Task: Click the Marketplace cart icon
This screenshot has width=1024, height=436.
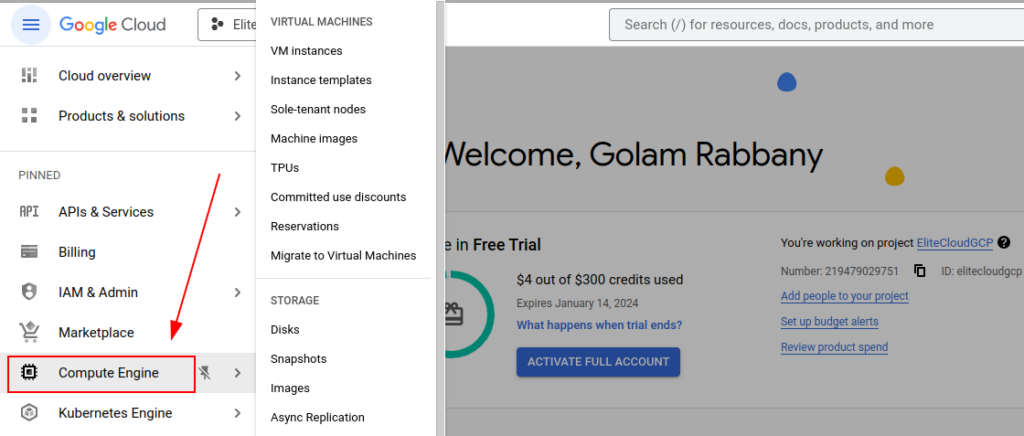Action: tap(29, 332)
